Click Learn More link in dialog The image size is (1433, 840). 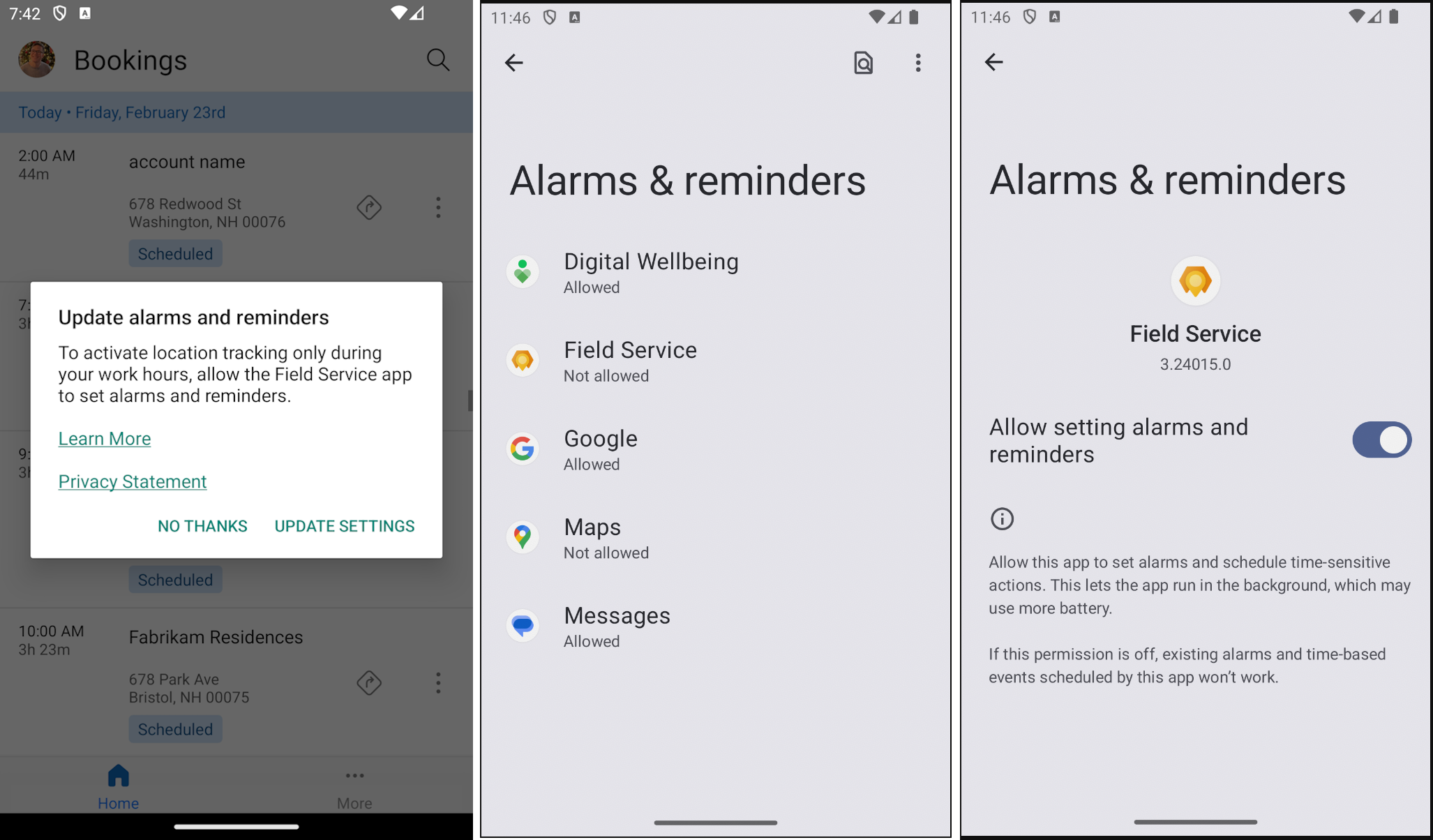click(104, 438)
